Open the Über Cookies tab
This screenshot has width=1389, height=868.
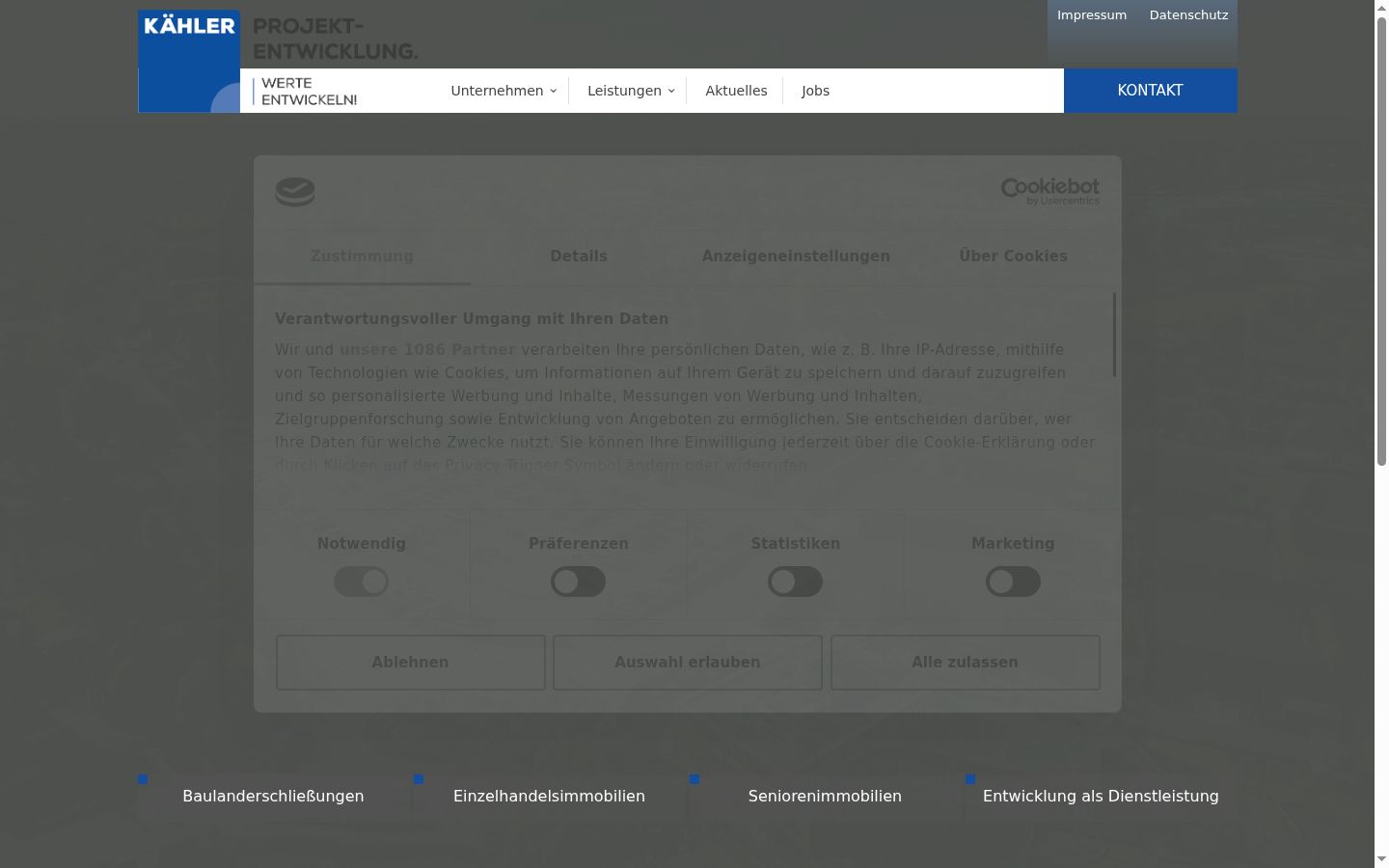[x=1013, y=257]
